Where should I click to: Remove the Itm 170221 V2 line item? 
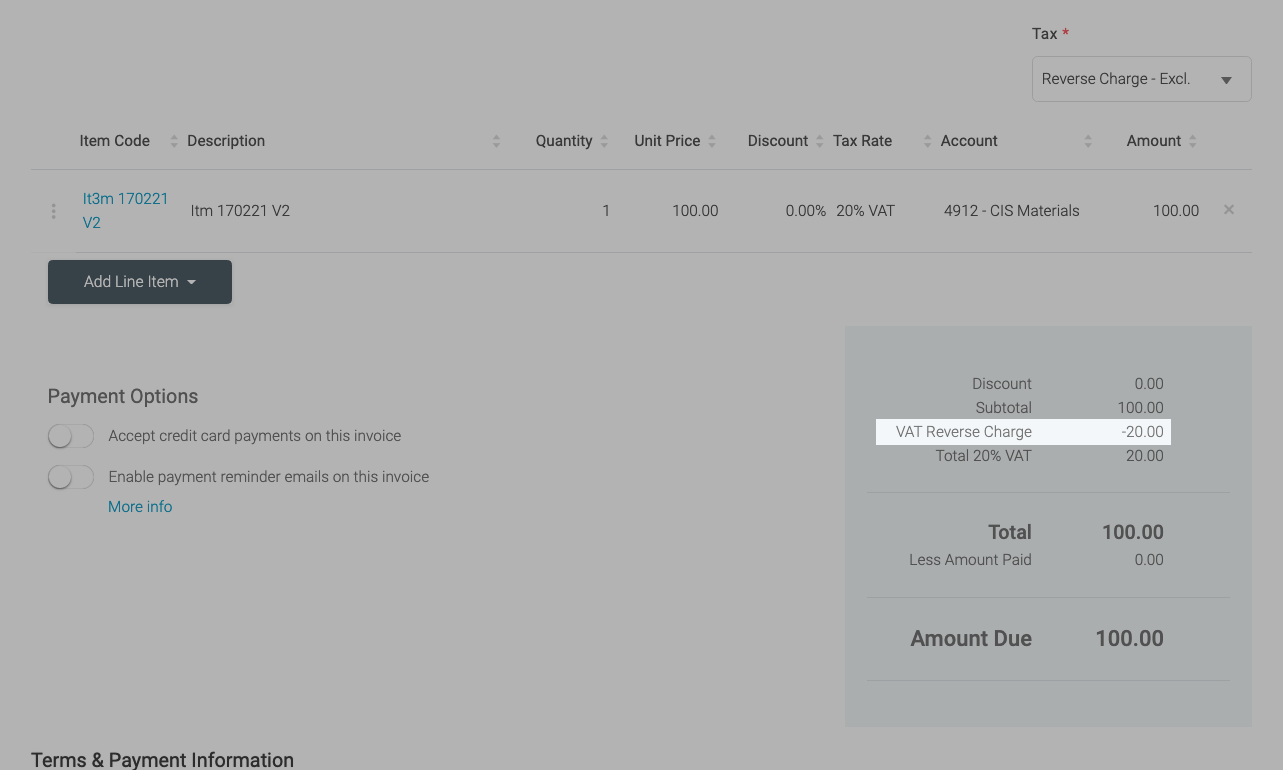[x=1228, y=210]
